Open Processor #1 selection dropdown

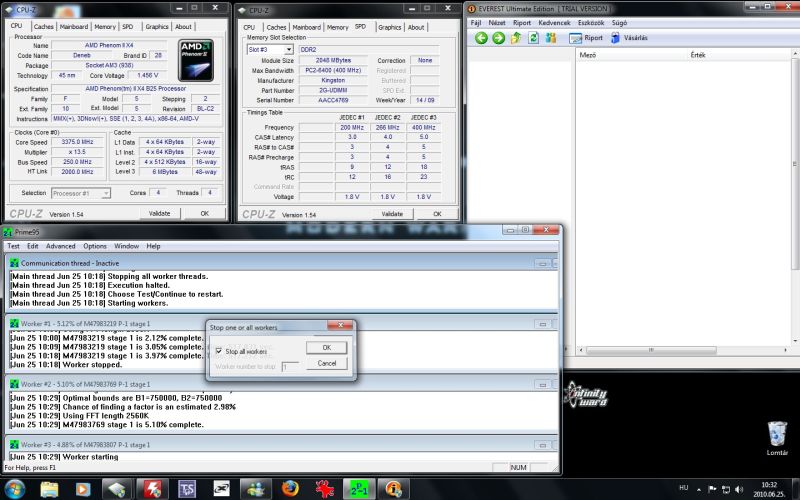tap(106, 193)
